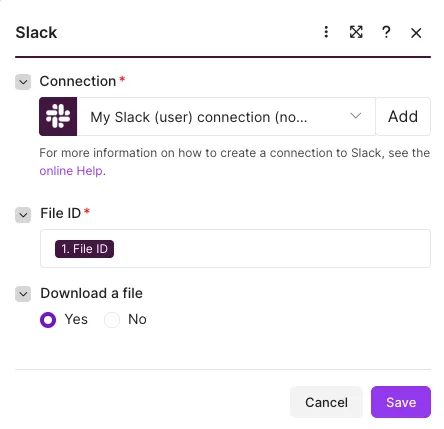Collapse the File ID section chevron
444x429 pixels.
pyautogui.click(x=23, y=215)
